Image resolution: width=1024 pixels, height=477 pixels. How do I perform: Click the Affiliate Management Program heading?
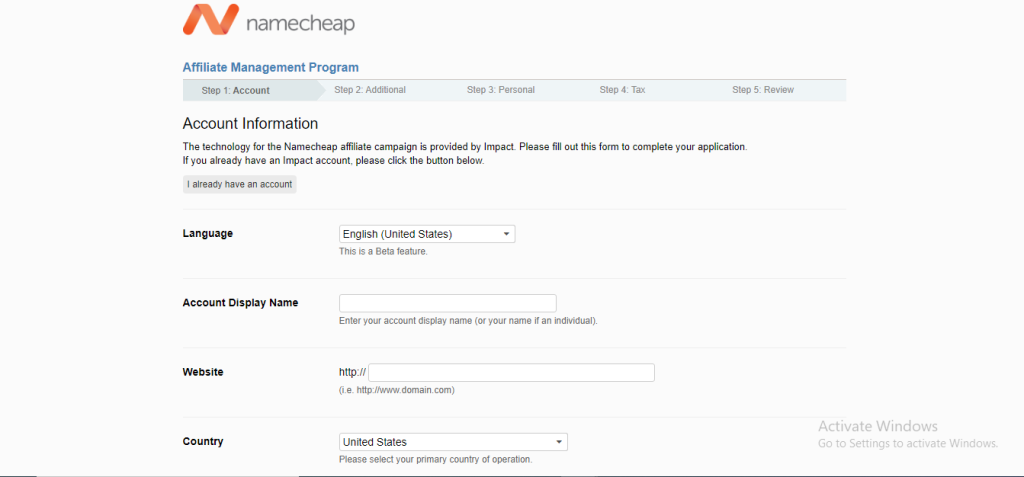(x=270, y=67)
